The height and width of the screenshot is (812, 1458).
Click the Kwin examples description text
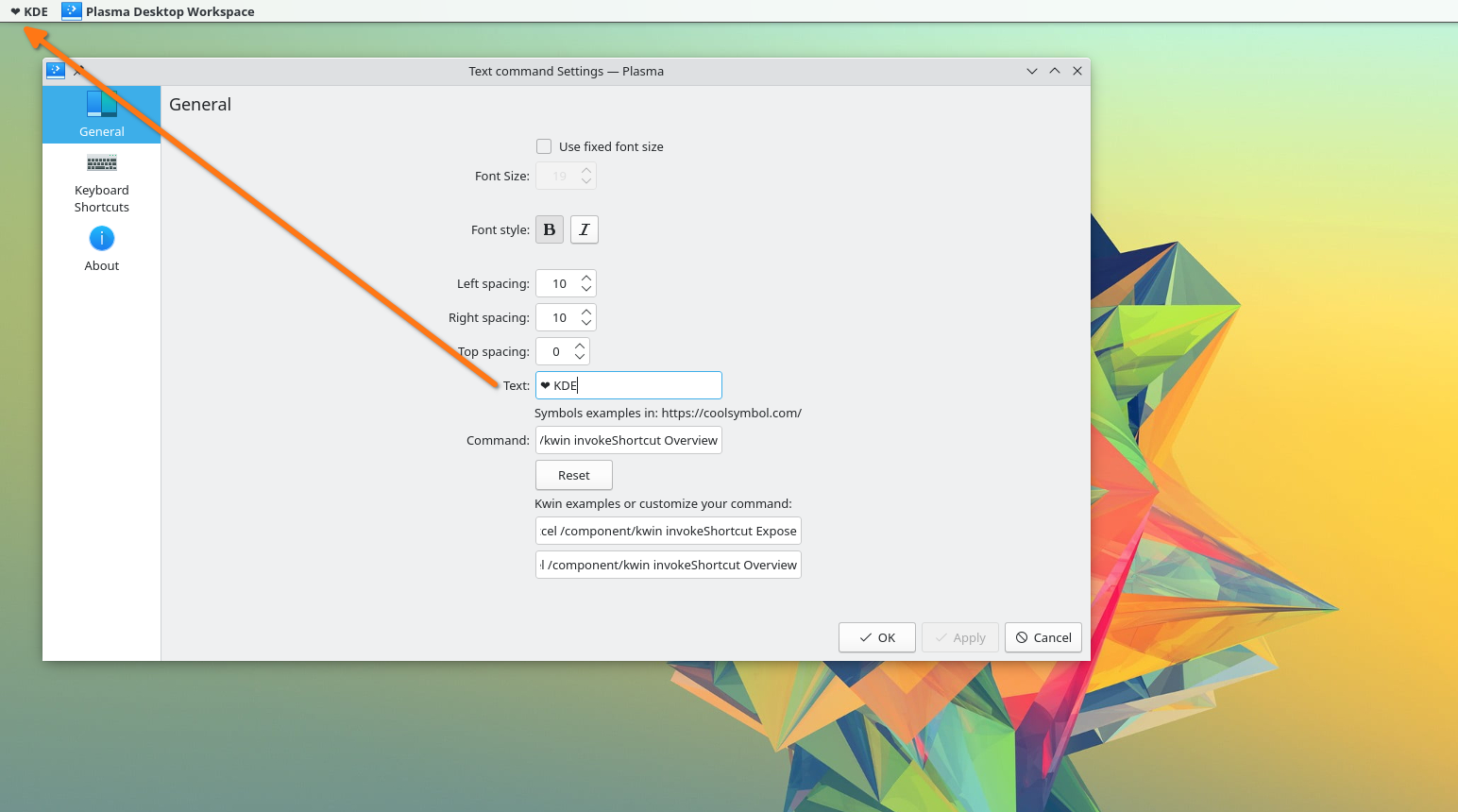(x=663, y=503)
